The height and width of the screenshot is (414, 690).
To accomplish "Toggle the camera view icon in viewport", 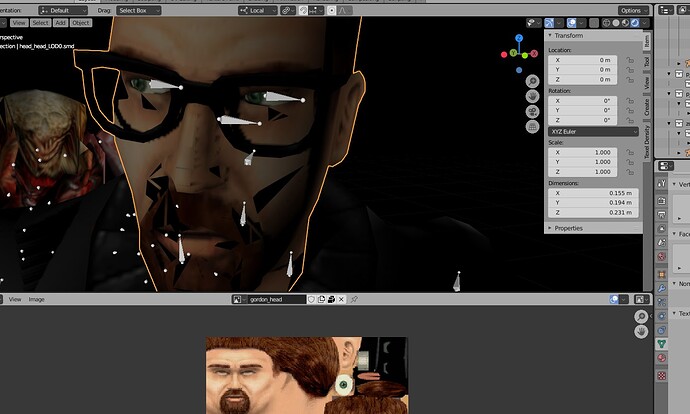I will (x=532, y=111).
